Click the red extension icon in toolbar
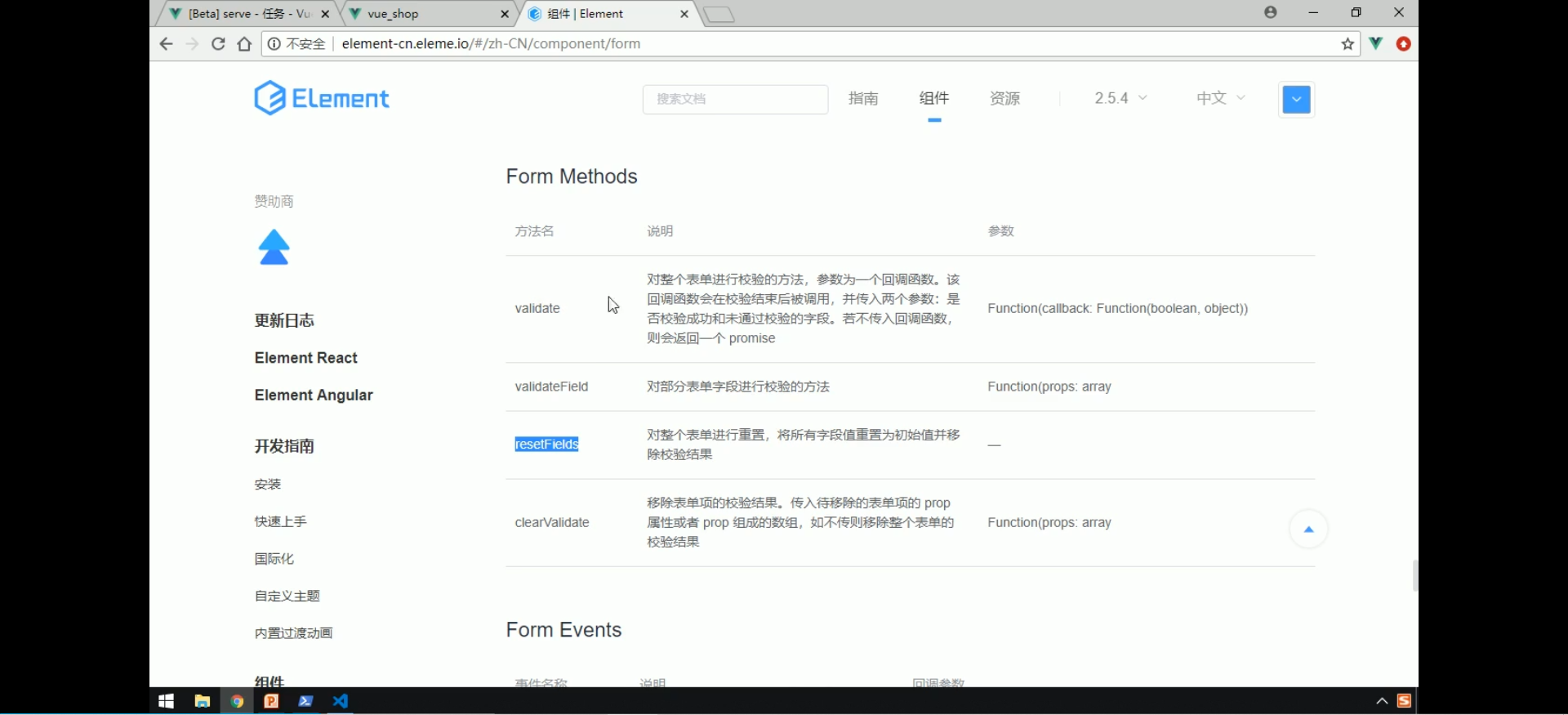 pyautogui.click(x=1404, y=44)
